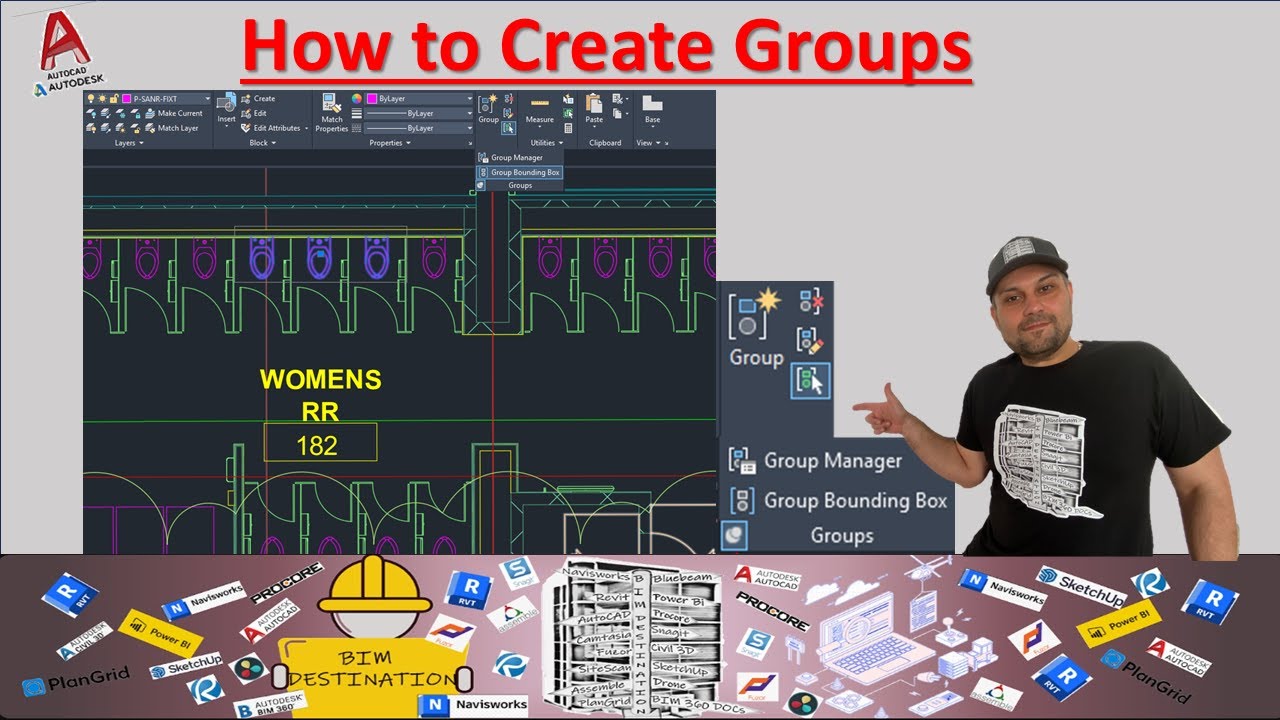Expand the Layers panel title
1280x720 pixels.
click(x=128, y=143)
